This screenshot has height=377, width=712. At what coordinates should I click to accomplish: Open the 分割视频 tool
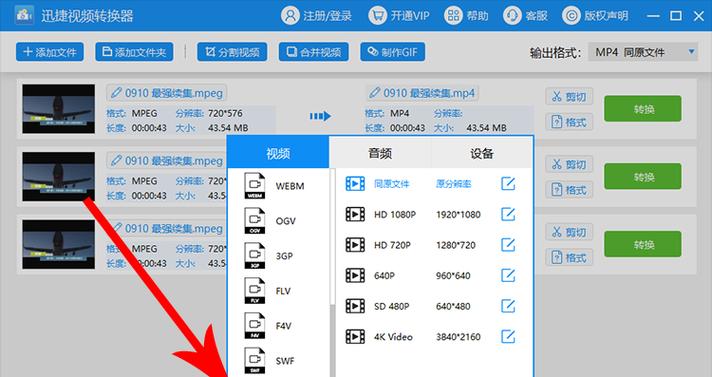tap(232, 52)
